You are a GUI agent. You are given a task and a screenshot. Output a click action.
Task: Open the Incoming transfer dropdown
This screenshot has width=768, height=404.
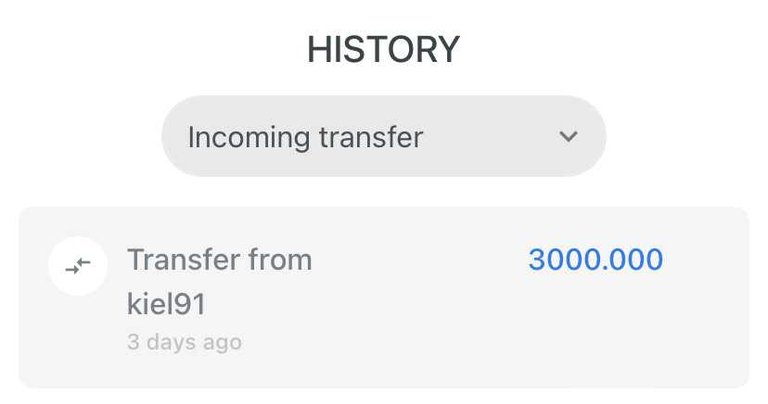[x=384, y=136]
